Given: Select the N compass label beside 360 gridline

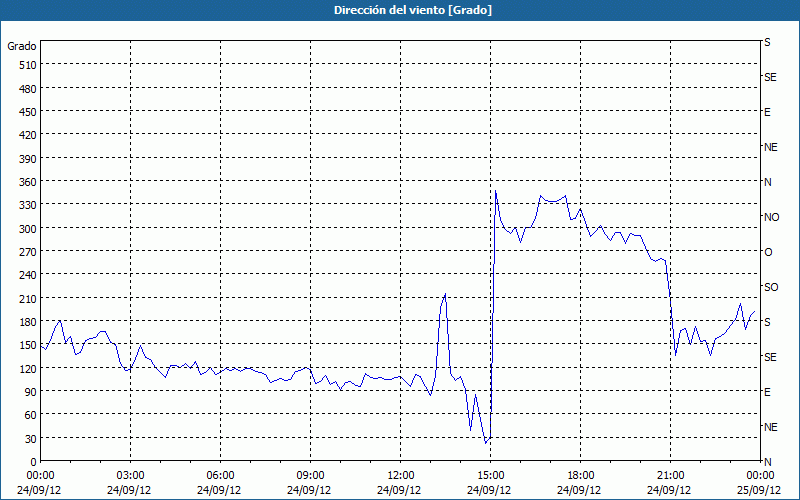Looking at the screenshot, I should tap(767, 182).
